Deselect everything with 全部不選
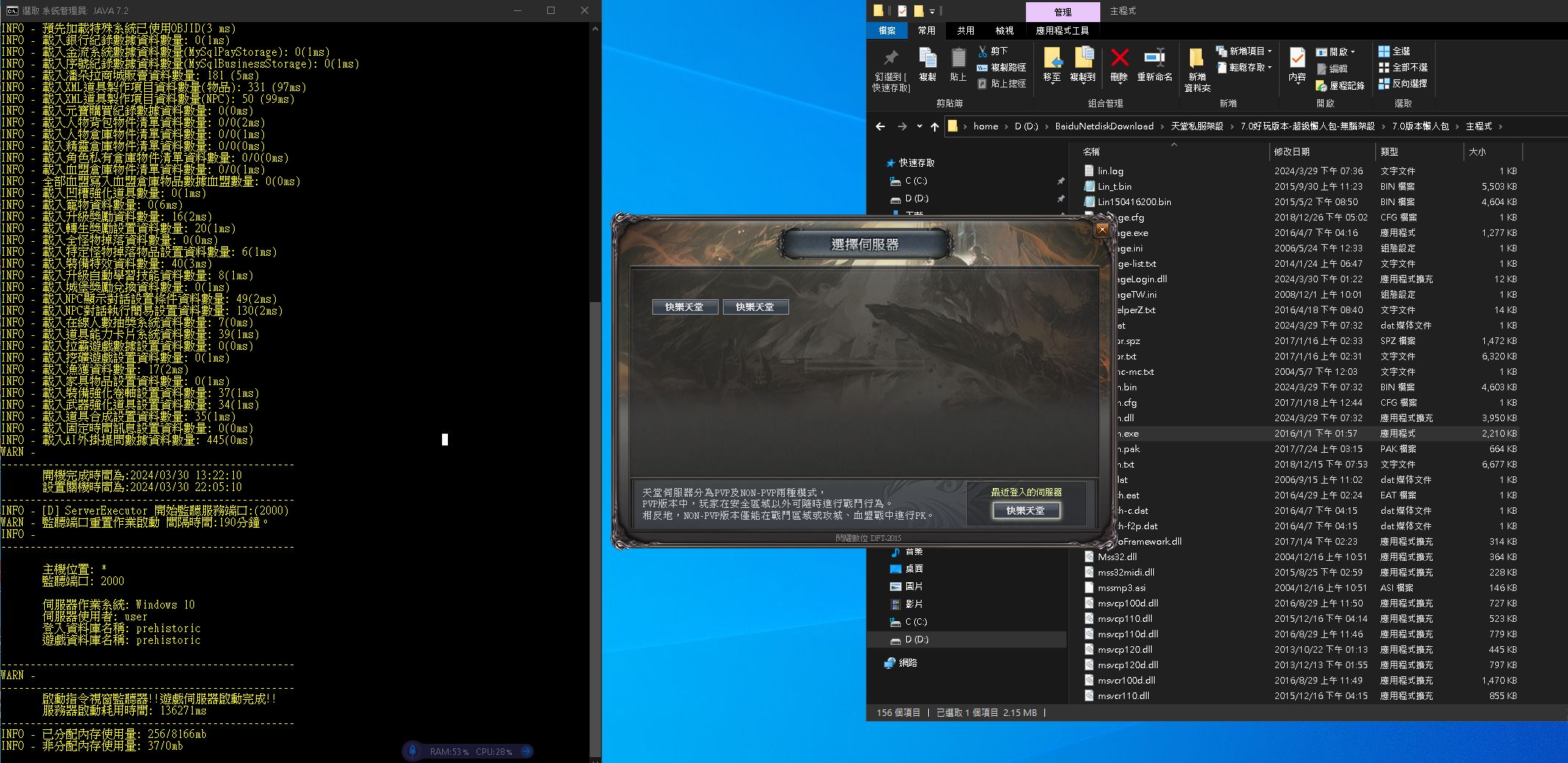The width and height of the screenshot is (1568, 763). coord(1403,67)
